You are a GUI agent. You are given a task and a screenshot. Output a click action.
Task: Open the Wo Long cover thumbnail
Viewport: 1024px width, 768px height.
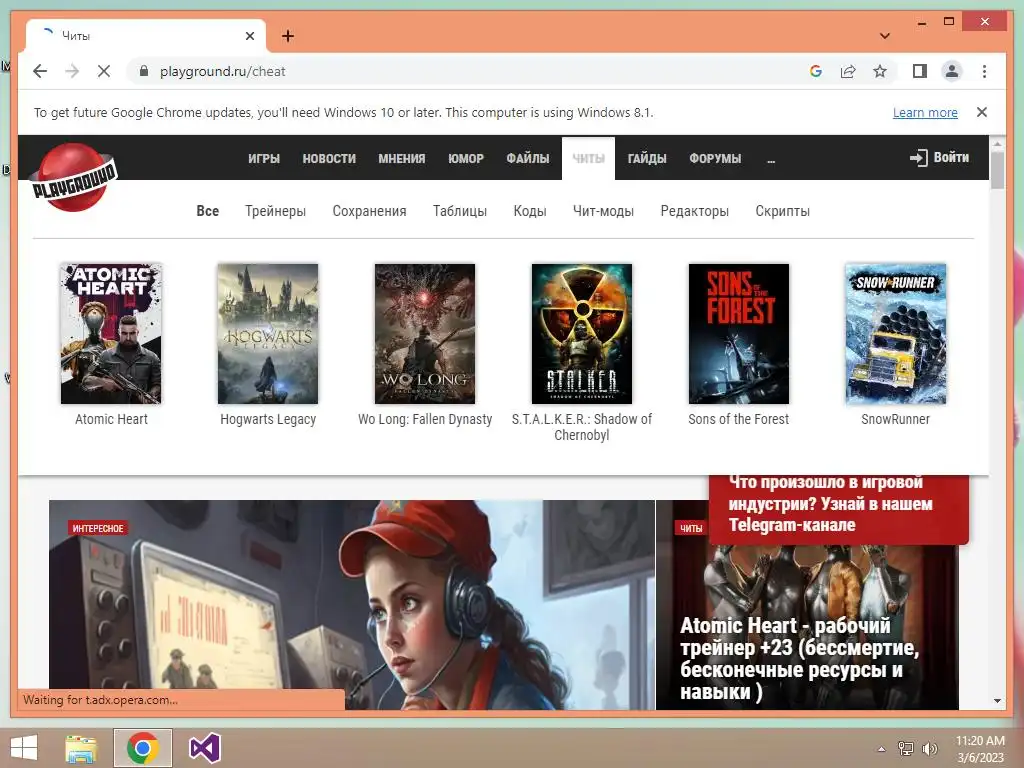tap(425, 334)
